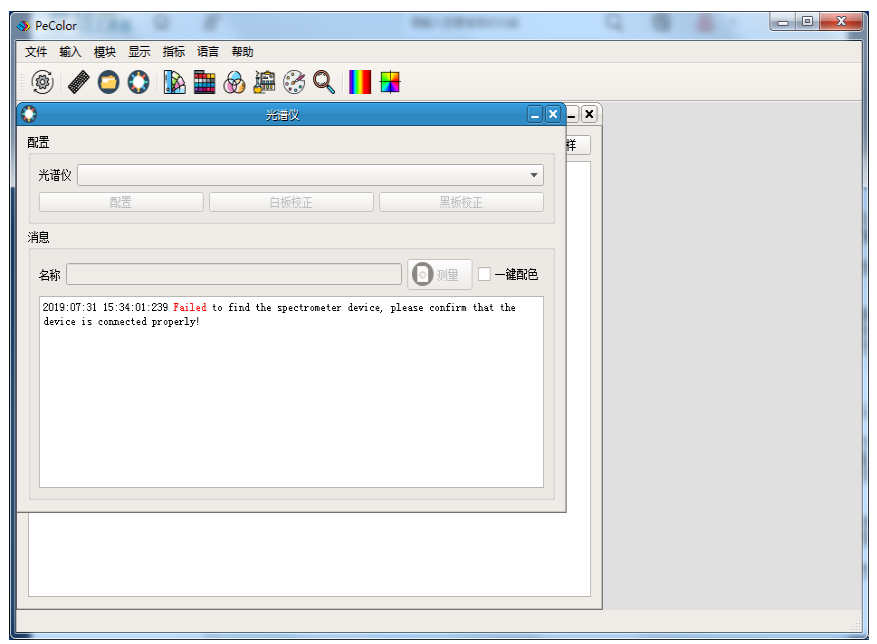The width and height of the screenshot is (877, 644).
Task: Click the paint palette toolbar icon
Action: (294, 82)
